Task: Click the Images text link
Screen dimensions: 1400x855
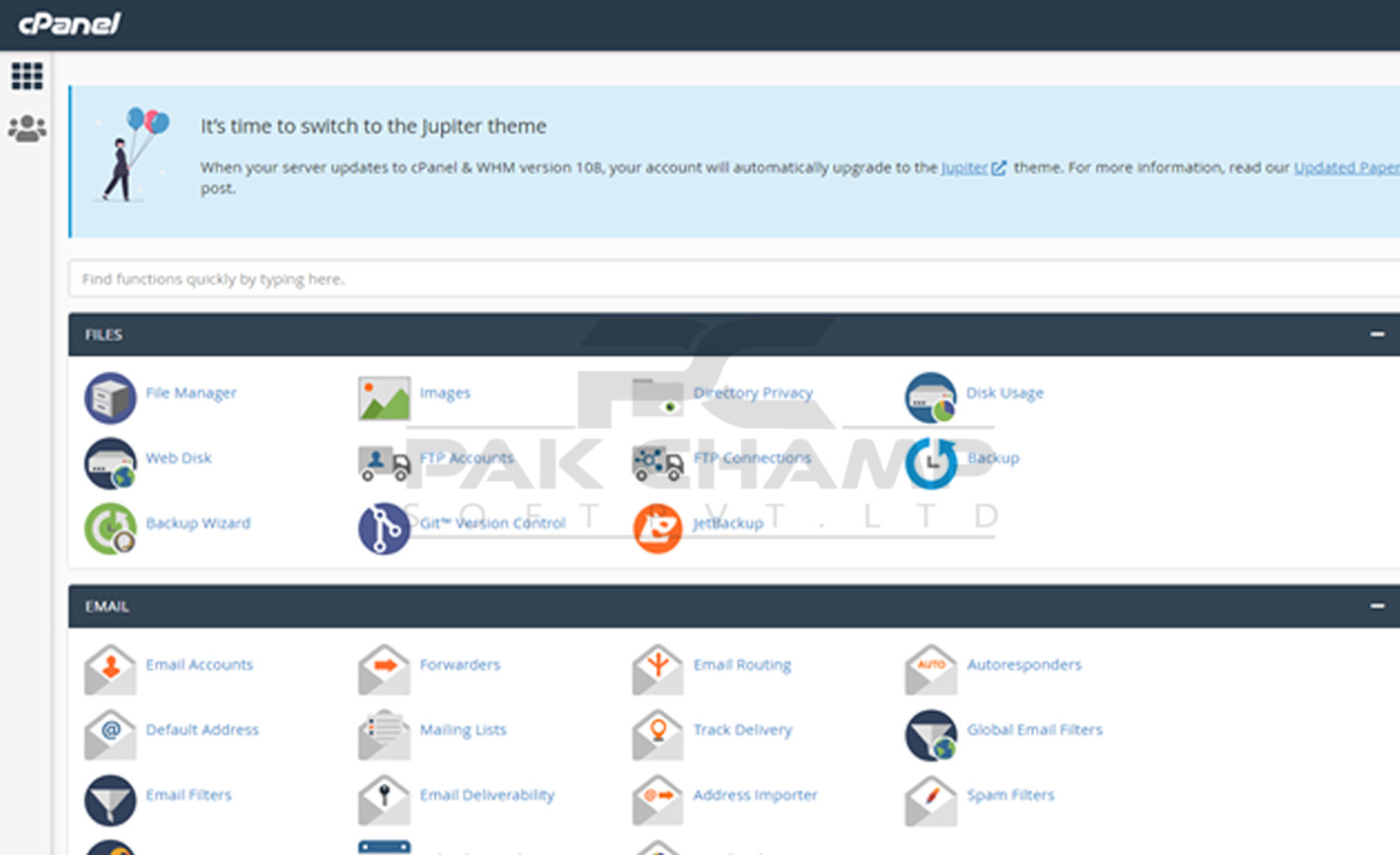Action: pos(445,392)
